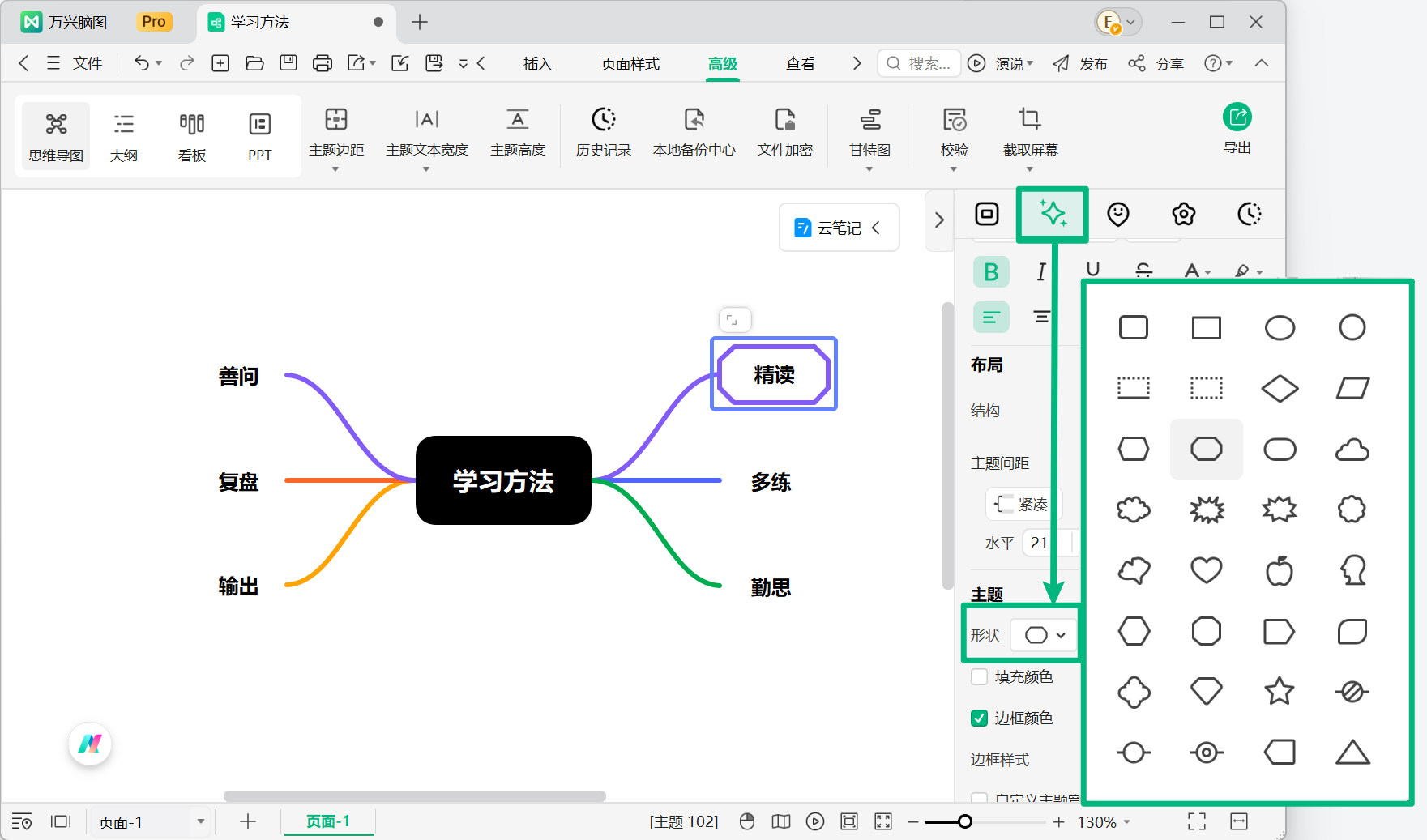The width and height of the screenshot is (1427, 840).
Task: Enable the Fill Color checkbox
Action: coord(979,676)
